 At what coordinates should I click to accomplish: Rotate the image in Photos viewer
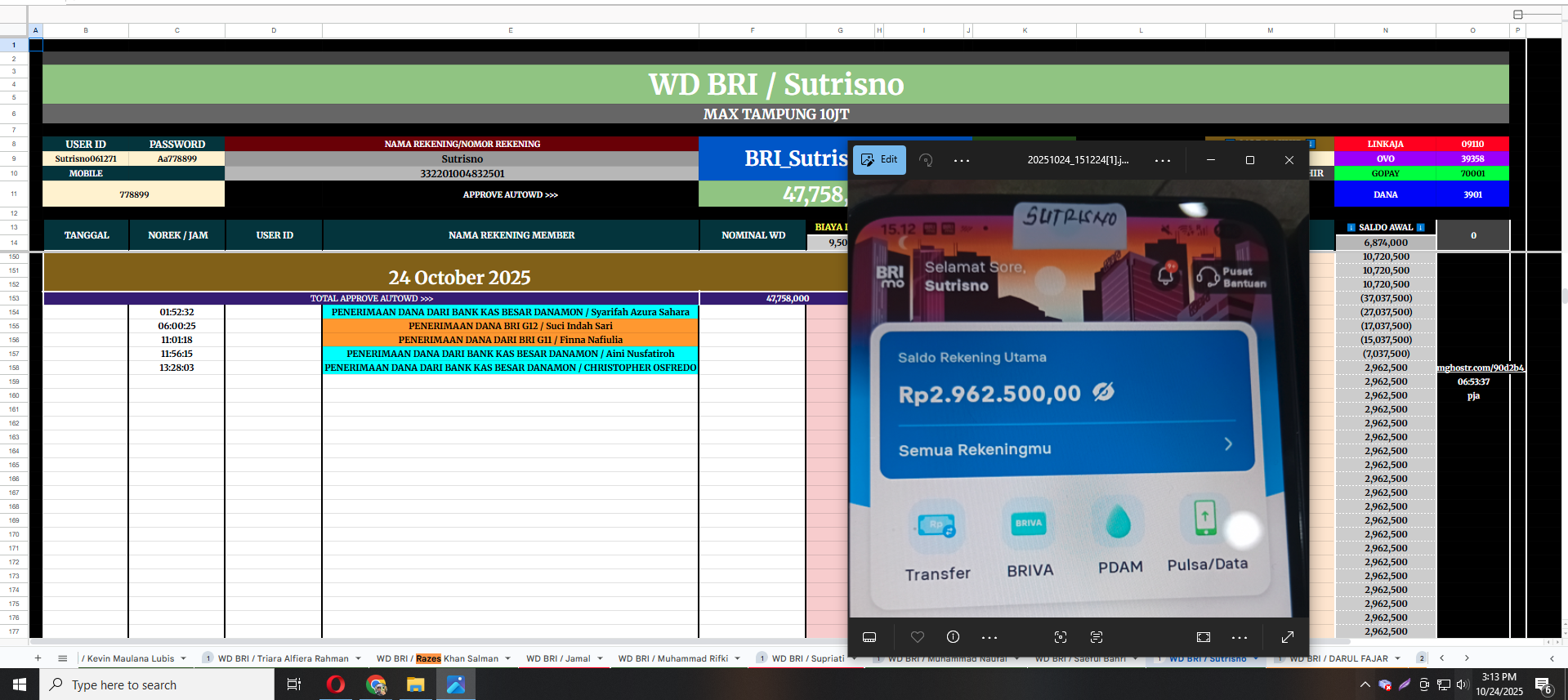926,160
